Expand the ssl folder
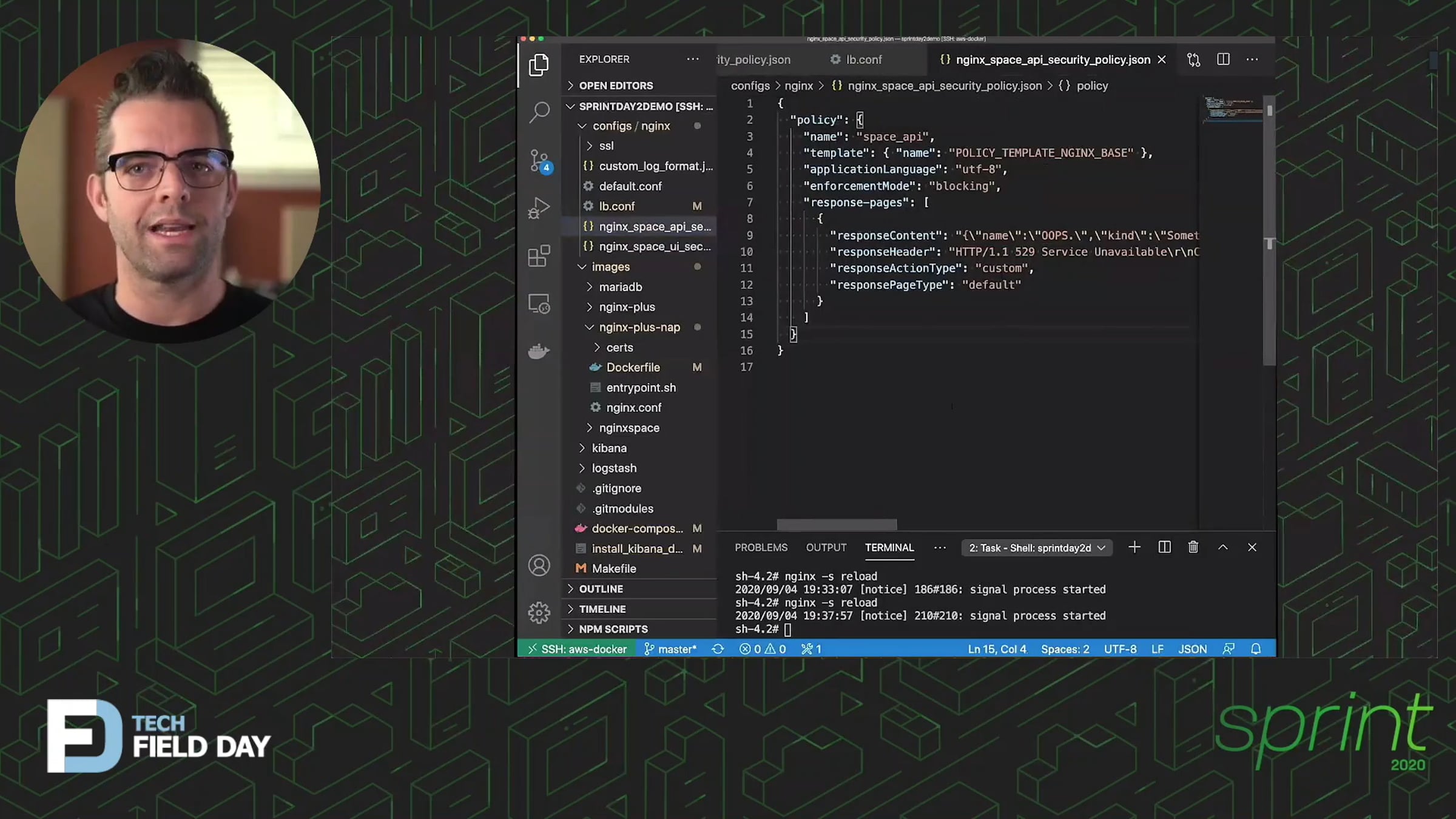1456x819 pixels. 640,146
